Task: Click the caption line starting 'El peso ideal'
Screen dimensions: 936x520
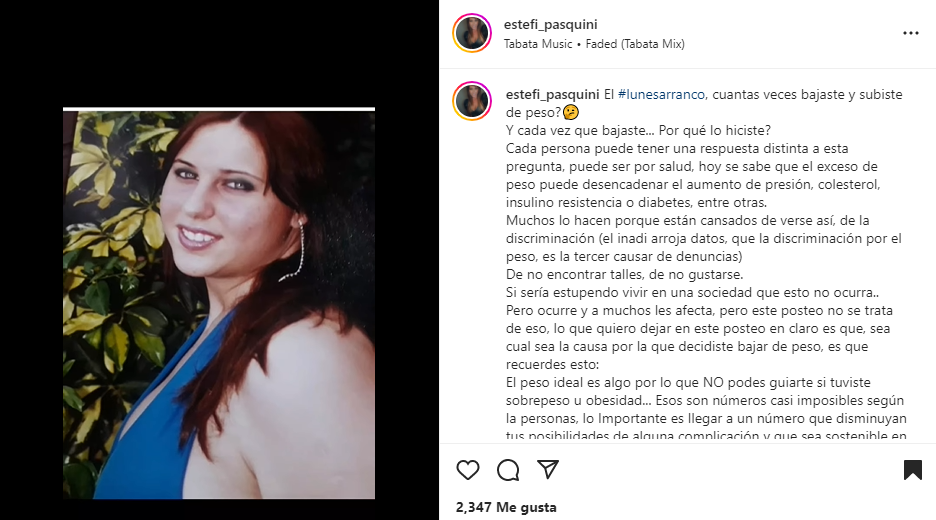Action: point(680,382)
